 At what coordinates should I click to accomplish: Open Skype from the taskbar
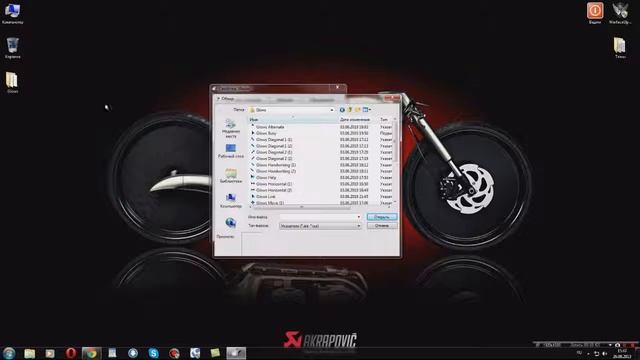[153, 353]
